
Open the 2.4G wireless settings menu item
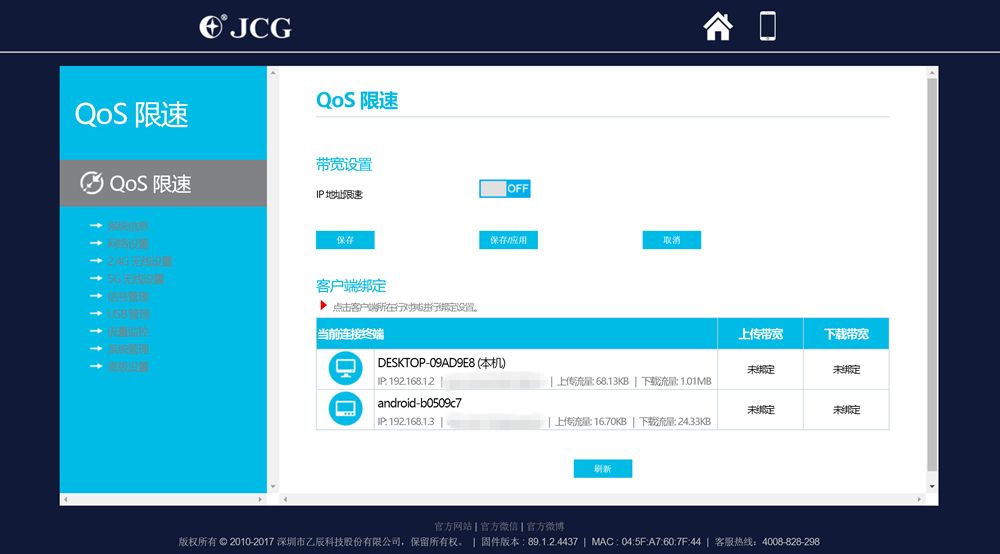pos(139,261)
